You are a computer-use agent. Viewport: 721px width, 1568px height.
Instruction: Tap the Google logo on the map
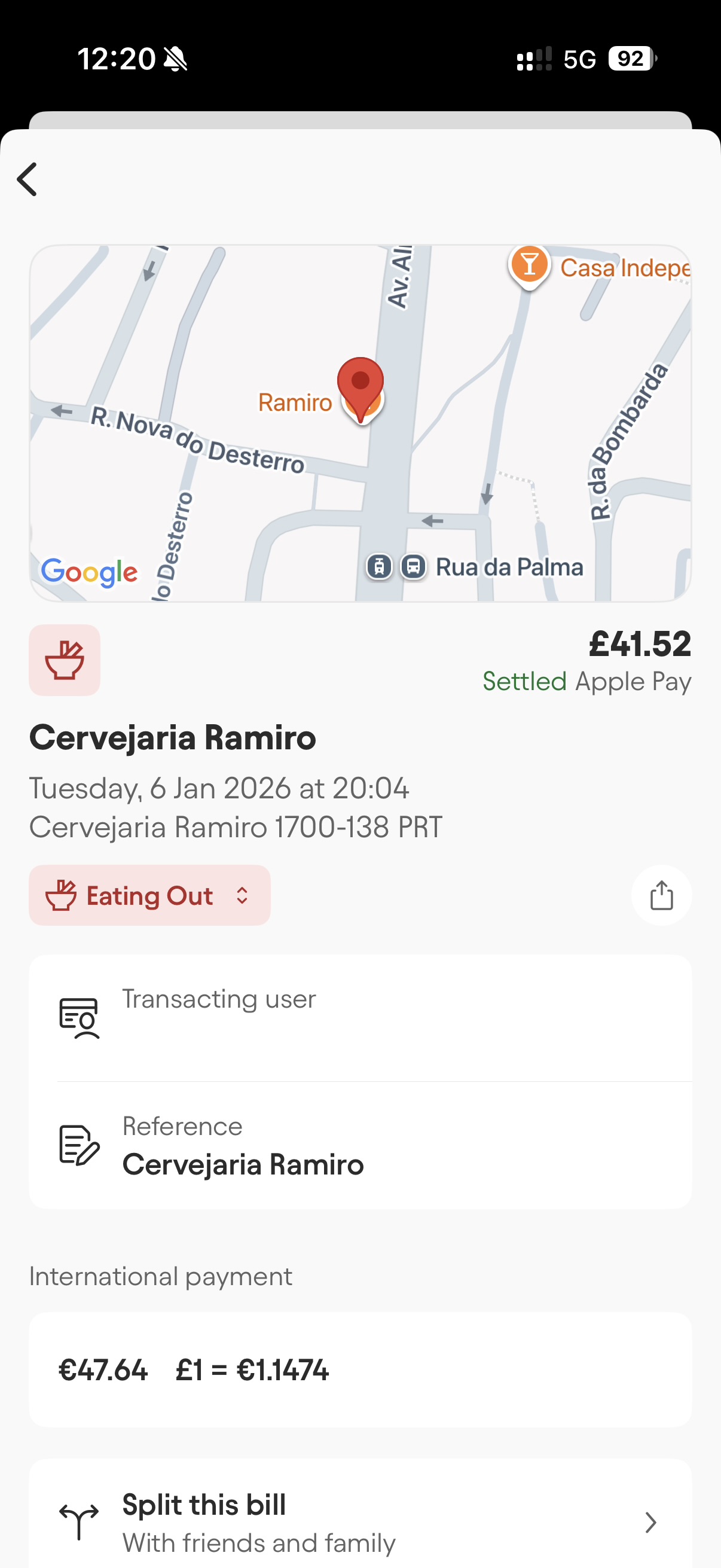coord(90,572)
